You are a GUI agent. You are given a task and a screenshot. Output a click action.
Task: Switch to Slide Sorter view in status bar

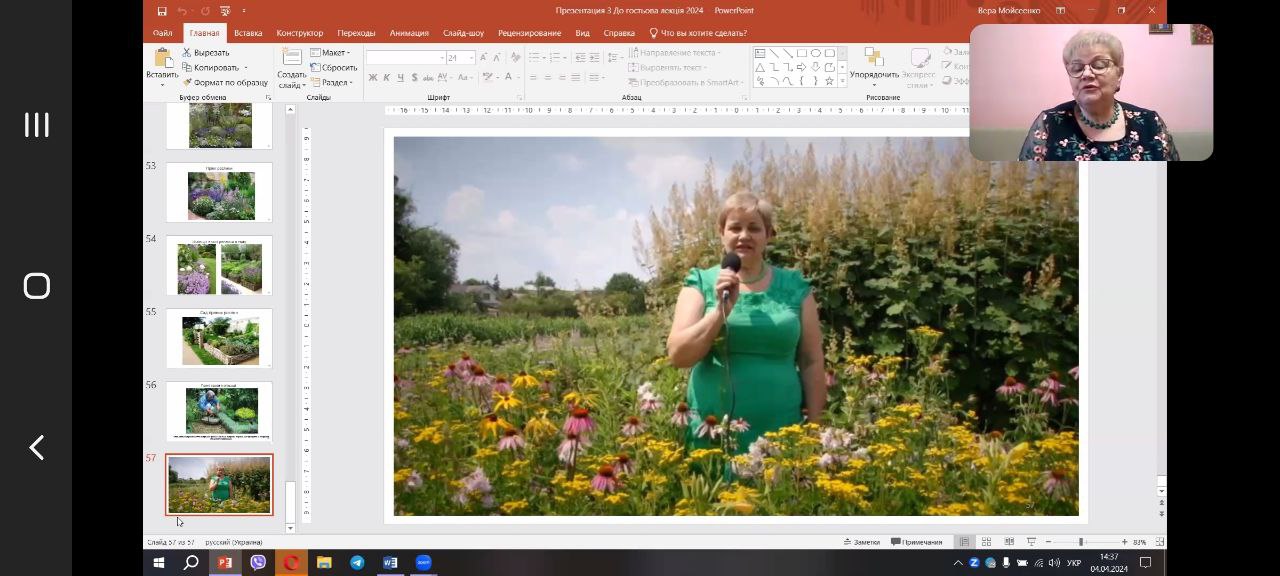(x=986, y=542)
